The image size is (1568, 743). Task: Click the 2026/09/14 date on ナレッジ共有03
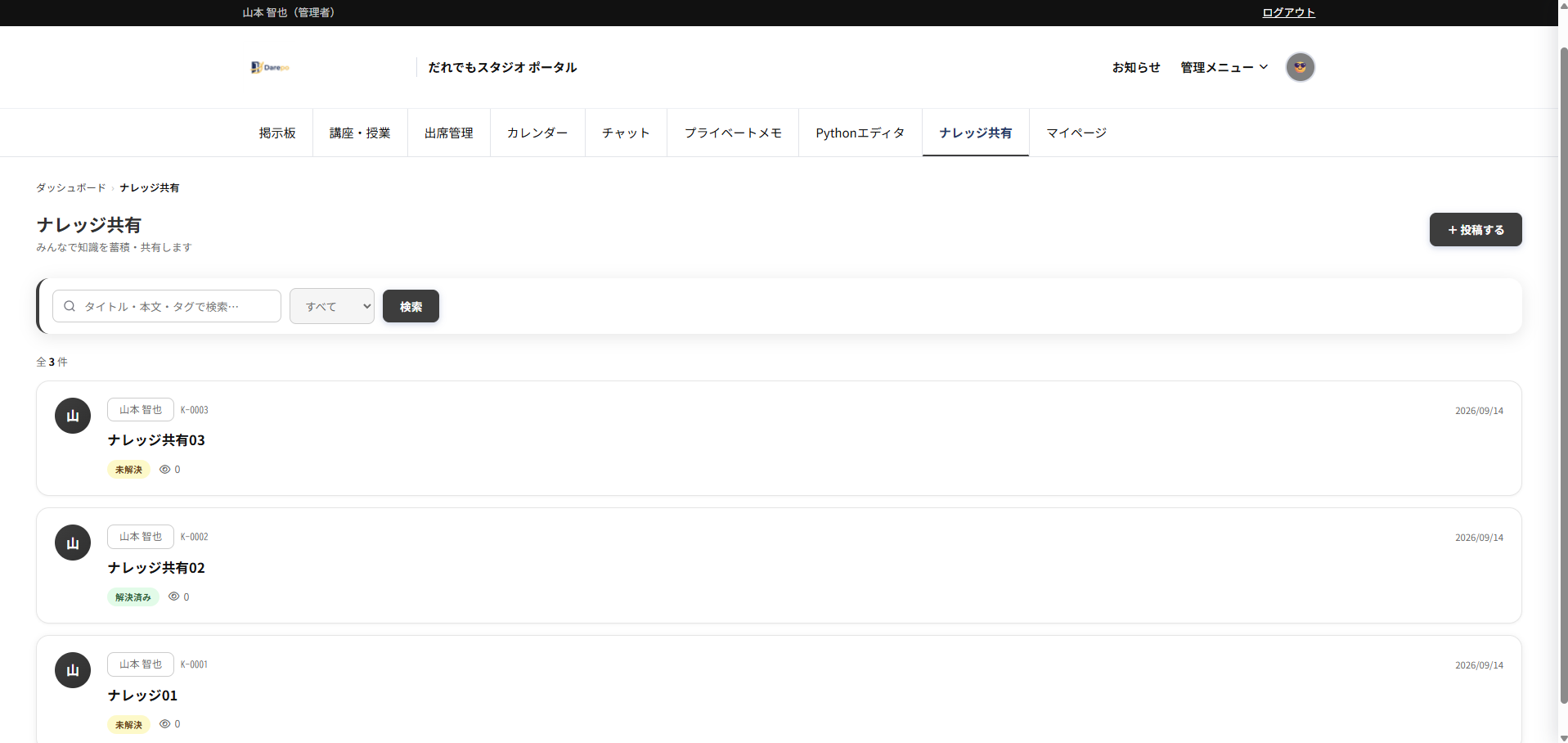pyautogui.click(x=1479, y=411)
